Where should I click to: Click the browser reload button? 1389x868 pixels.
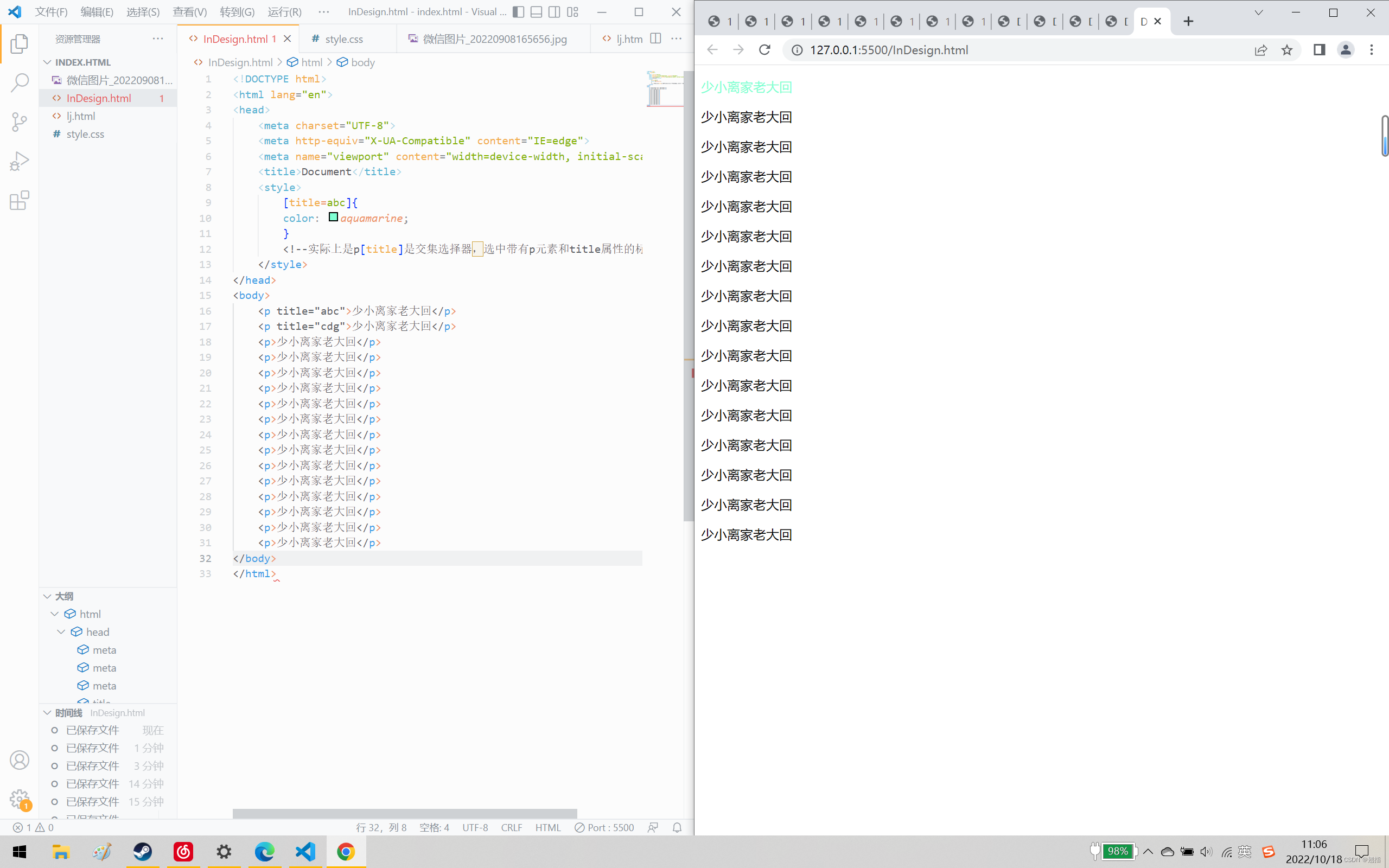click(764, 50)
